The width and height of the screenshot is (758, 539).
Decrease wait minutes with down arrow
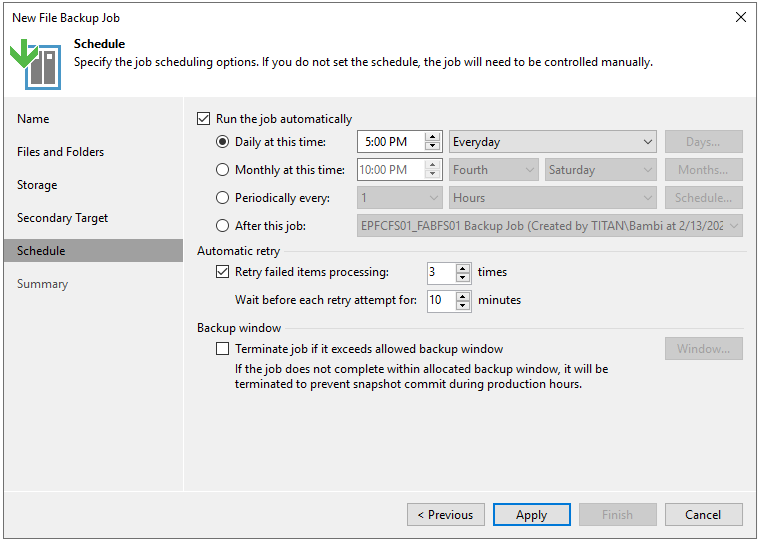tap(463, 306)
